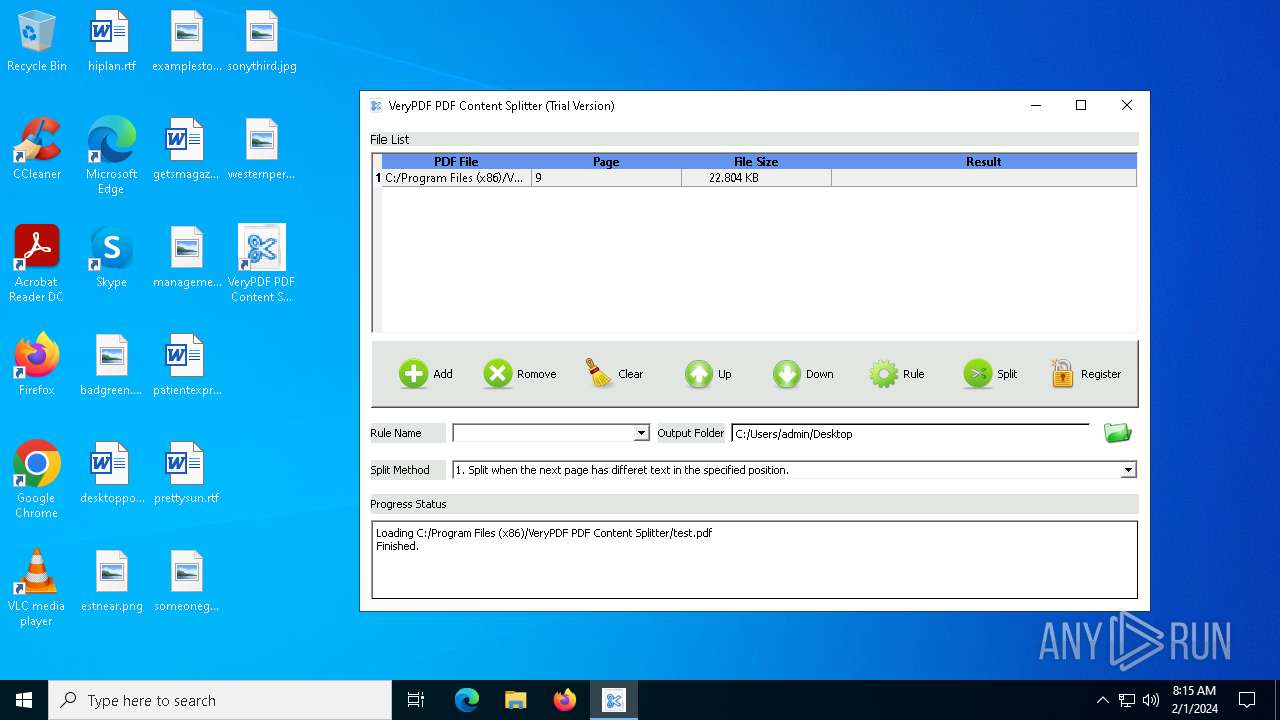
Task: Move the file Down in list
Action: coord(803,374)
